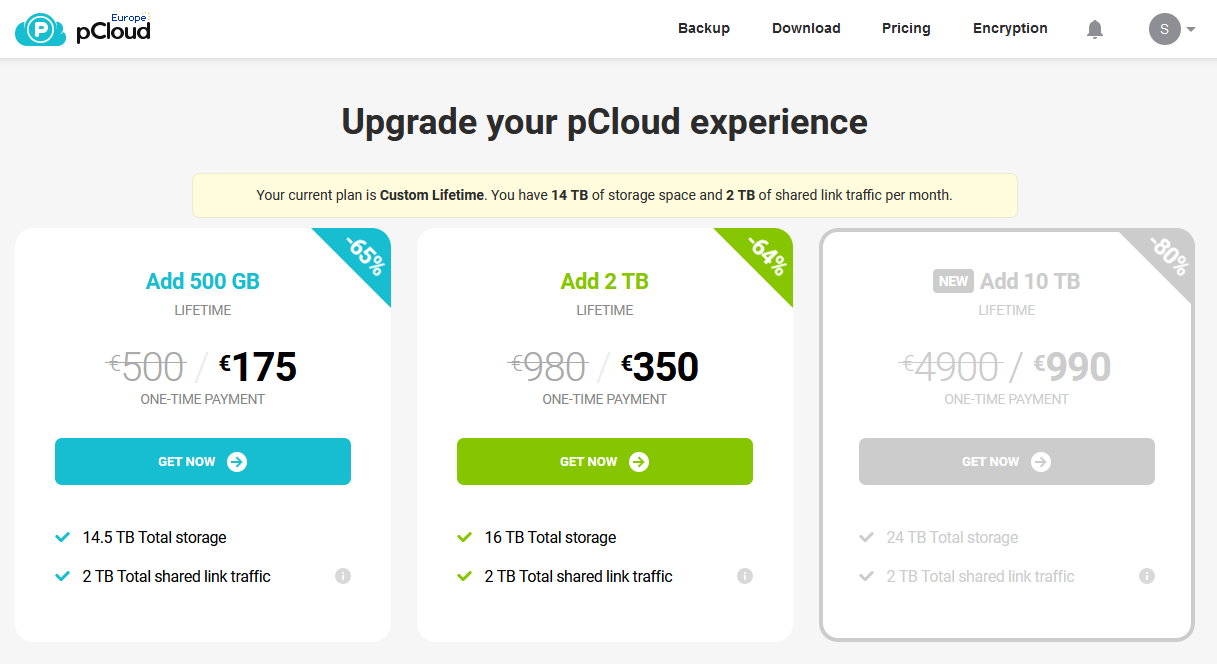Expand the account dropdown arrow
The image size is (1217, 664).
pos(1191,30)
